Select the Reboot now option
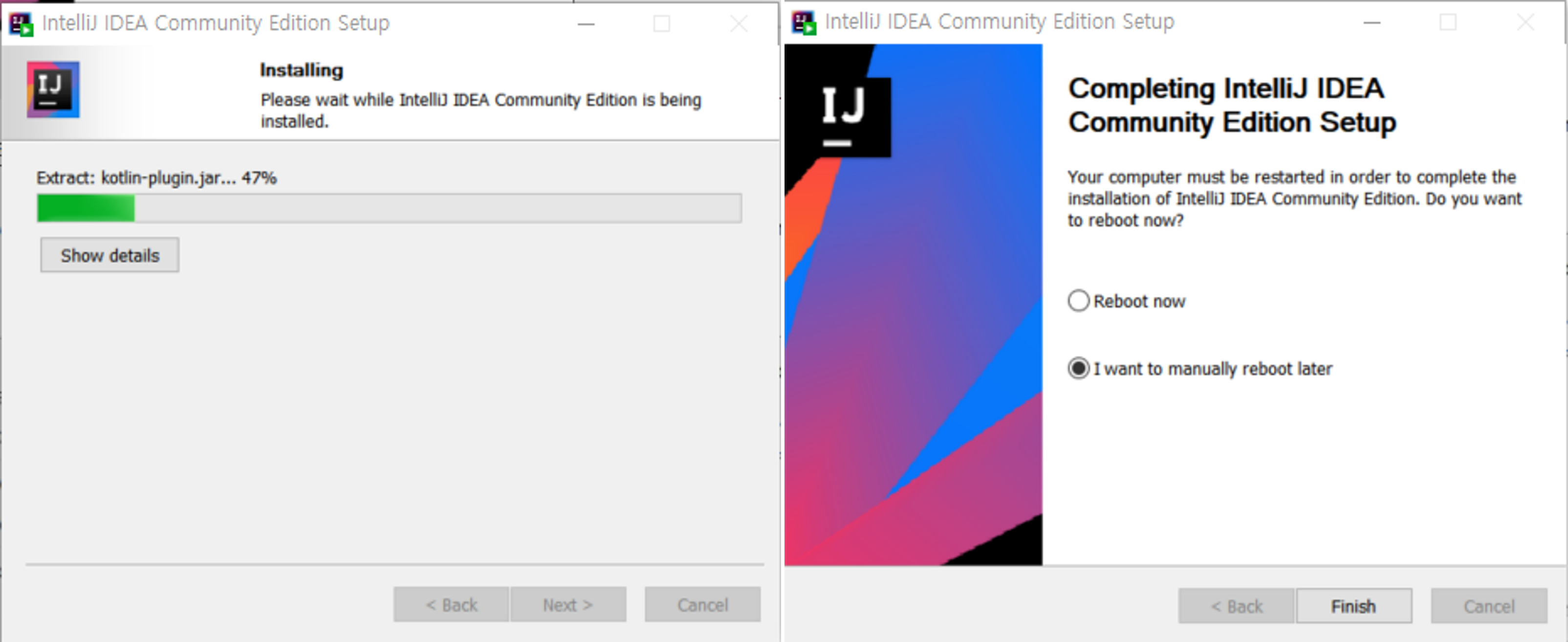Viewport: 1568px width, 642px height. pos(1078,301)
